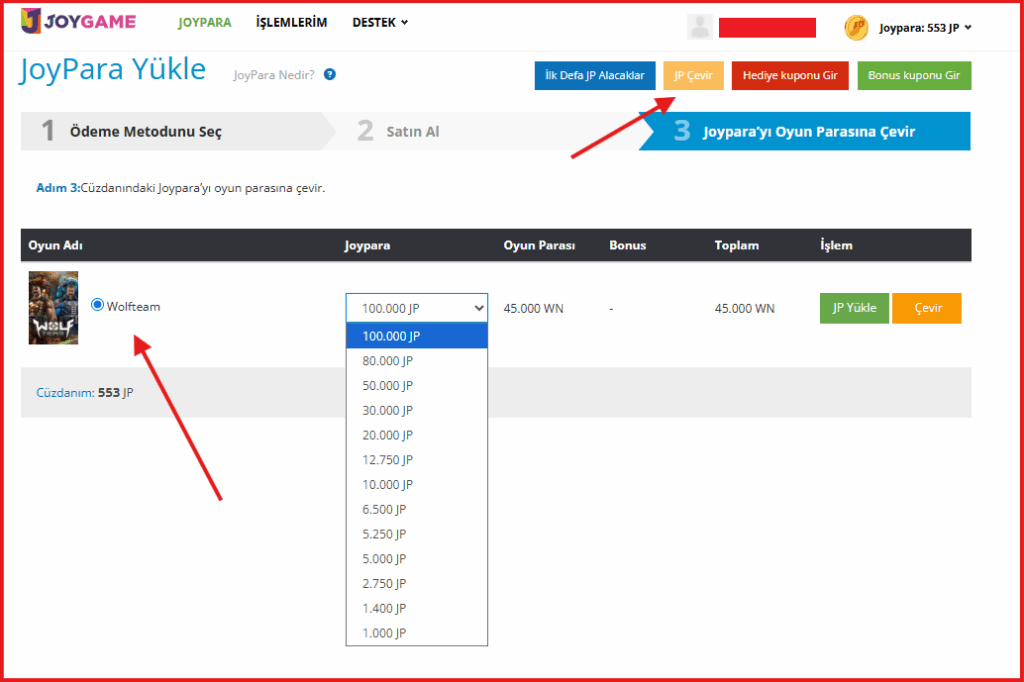
Task: Choose 1.400 JP from the list
Action: [417, 609]
